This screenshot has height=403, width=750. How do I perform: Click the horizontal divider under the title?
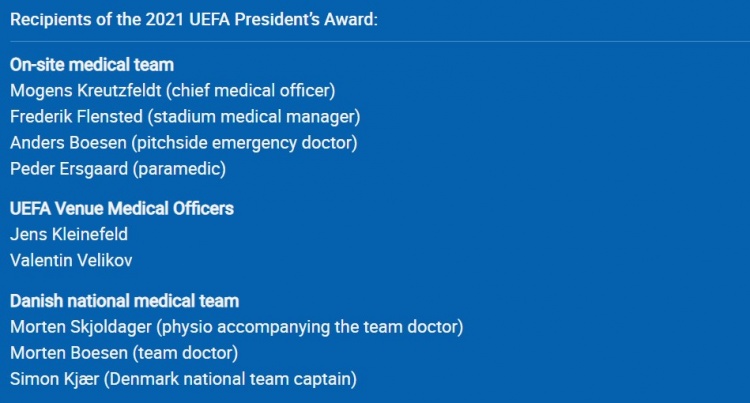(380, 42)
